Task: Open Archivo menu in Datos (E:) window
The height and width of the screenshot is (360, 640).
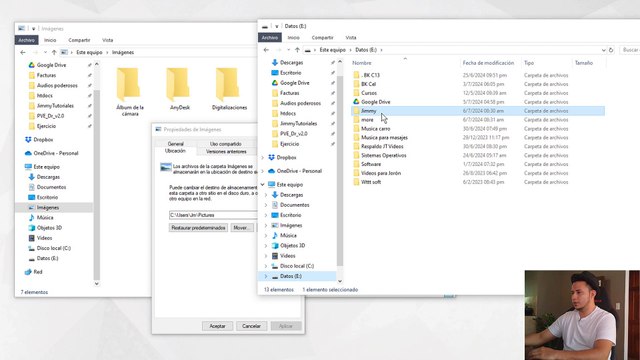Action: click(269, 38)
